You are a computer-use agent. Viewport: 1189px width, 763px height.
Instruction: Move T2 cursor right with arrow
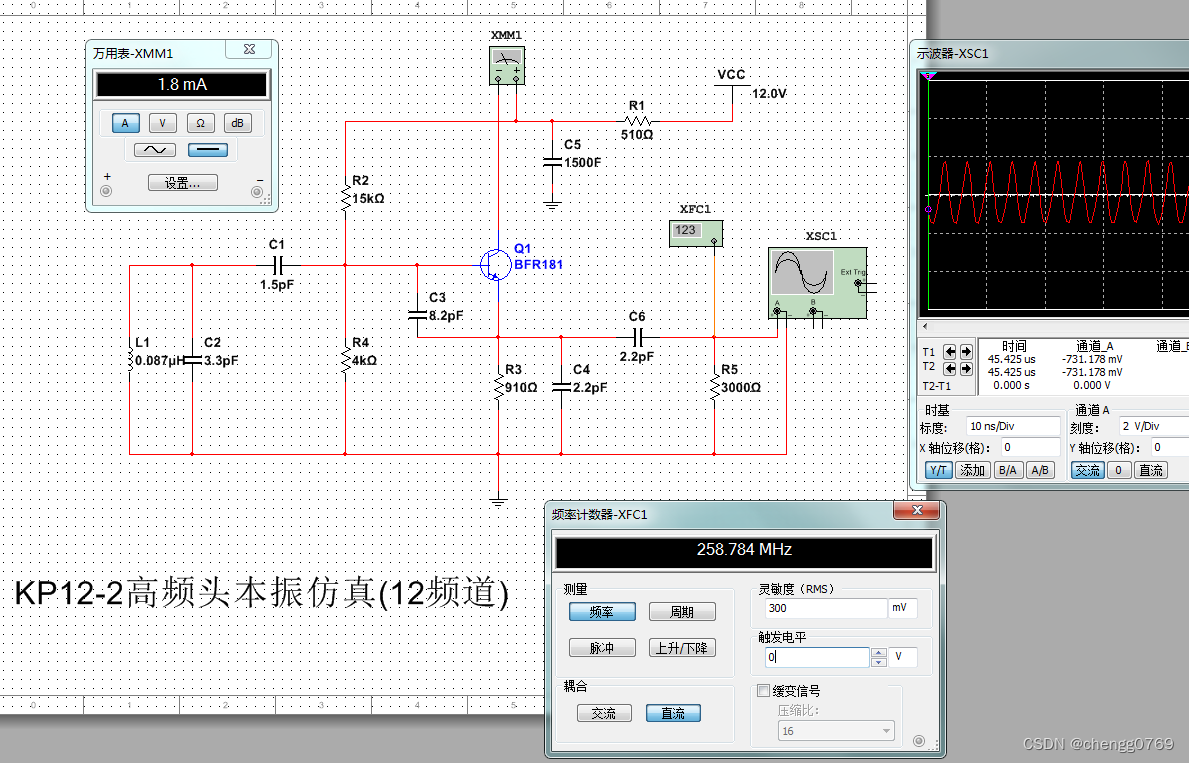(966, 368)
